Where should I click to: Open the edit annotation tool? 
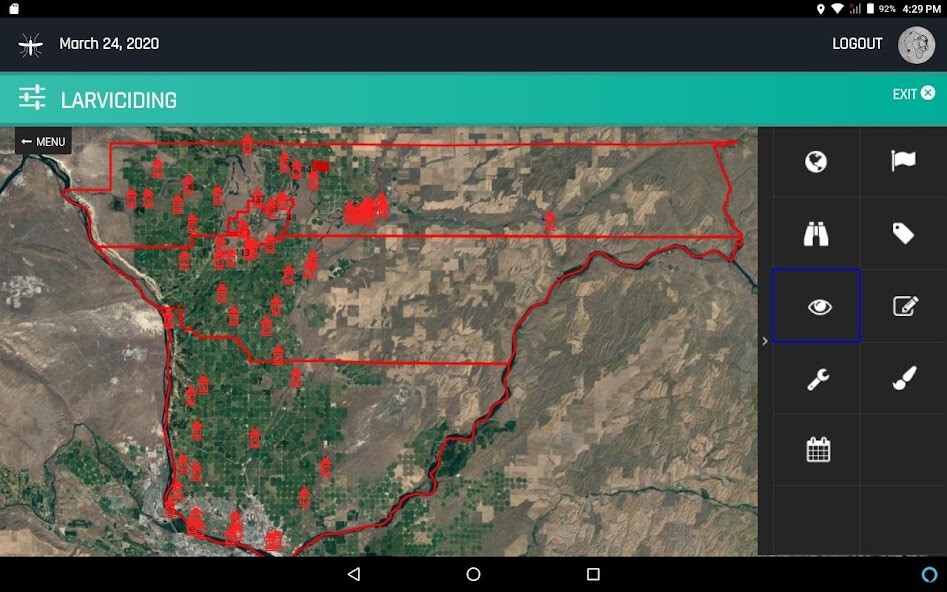tap(903, 306)
